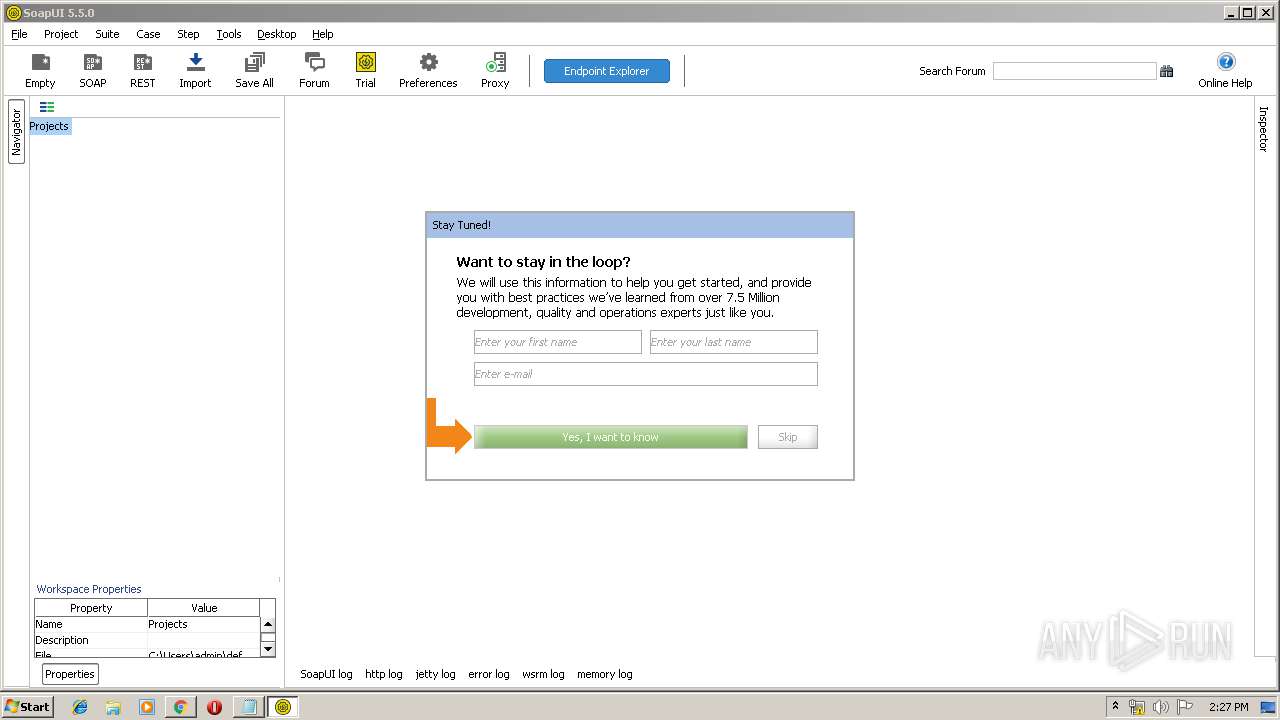Open the memory log tab

point(605,674)
